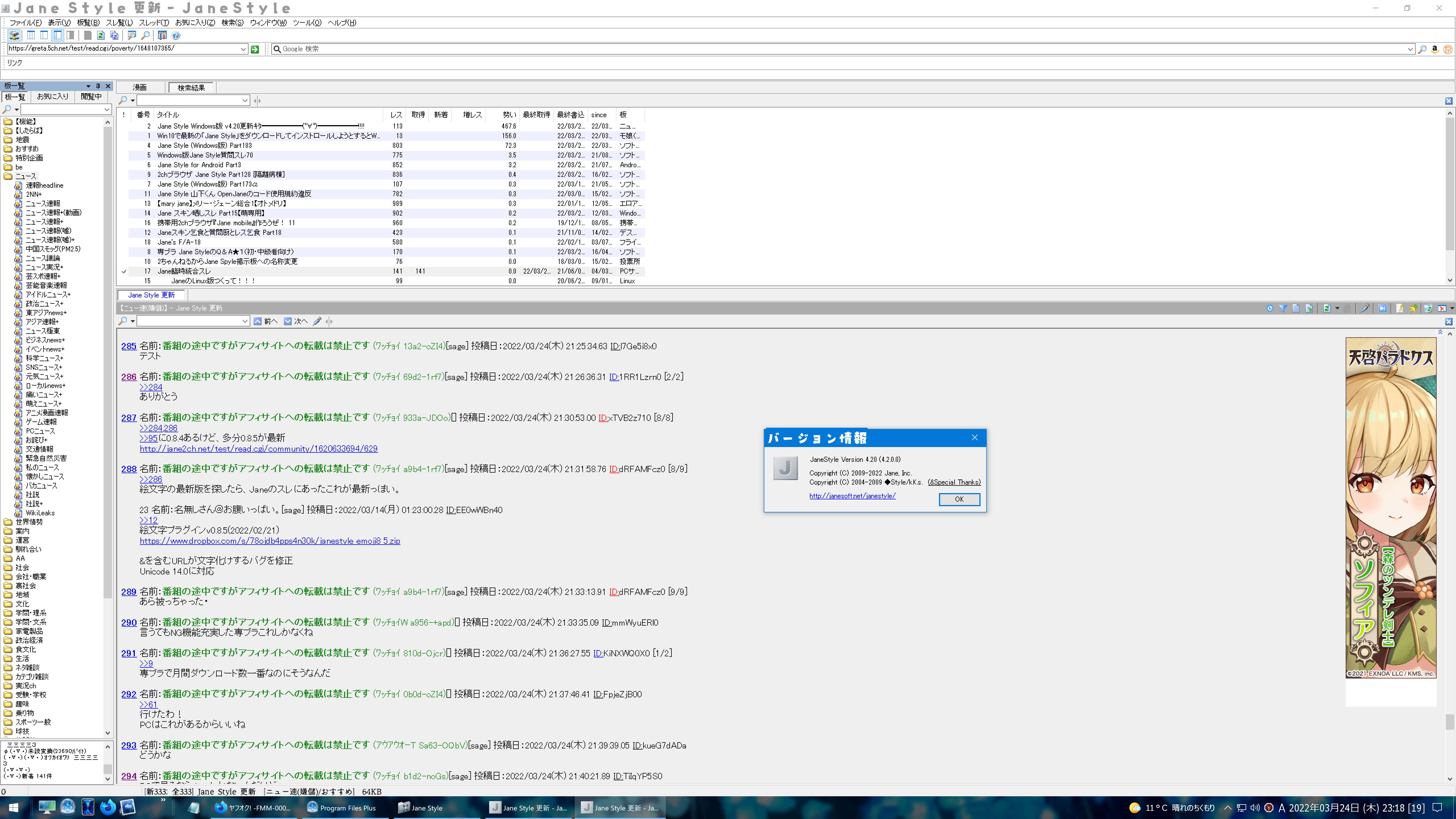Click the pen write-reply icon in thread toolbar
Screen dimensions: 1456x819
1365,308
